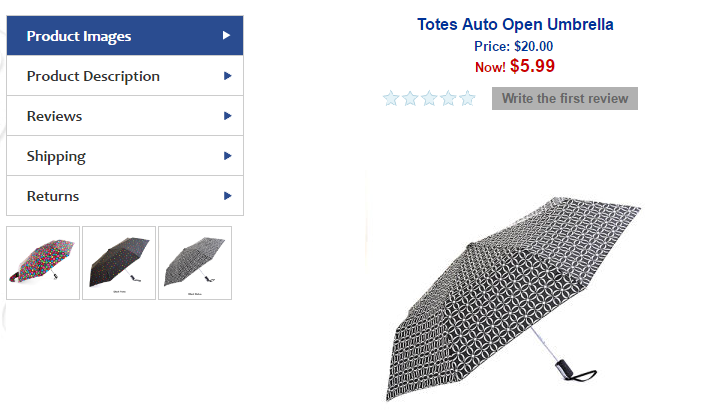Screen dimensions: 723x418
Task: Pick the black and white umbrella thumbnail
Action: pyautogui.click(x=195, y=262)
